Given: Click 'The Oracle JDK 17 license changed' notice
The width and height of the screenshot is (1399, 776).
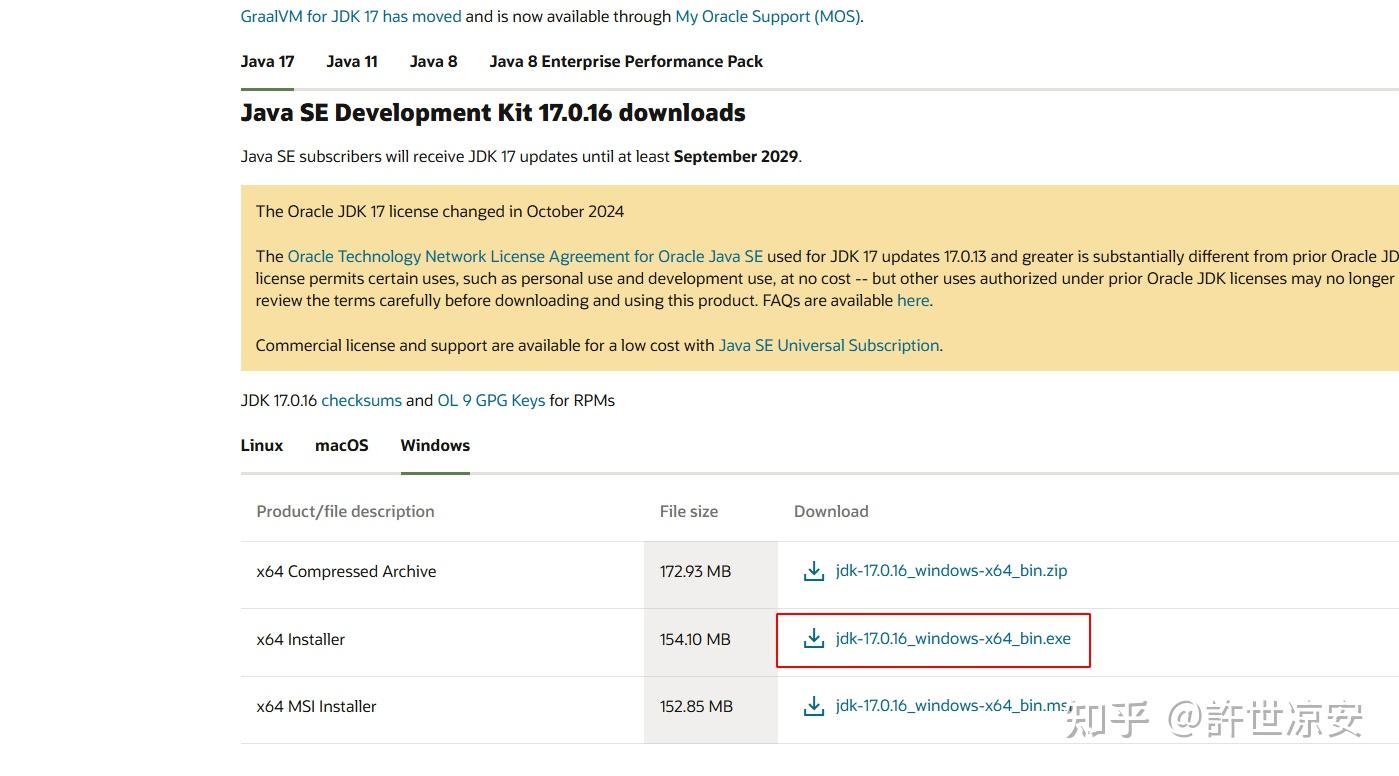Looking at the screenshot, I should (x=440, y=211).
